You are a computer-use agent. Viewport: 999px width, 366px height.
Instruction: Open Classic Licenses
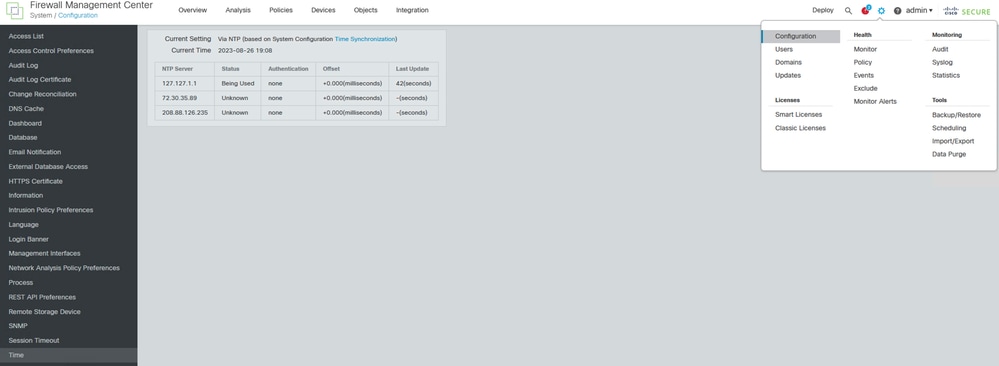(x=800, y=128)
